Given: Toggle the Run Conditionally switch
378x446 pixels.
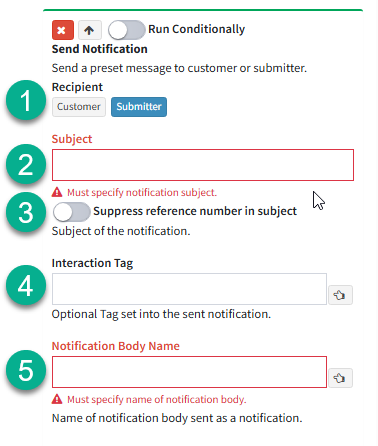Looking at the screenshot, I should (127, 30).
